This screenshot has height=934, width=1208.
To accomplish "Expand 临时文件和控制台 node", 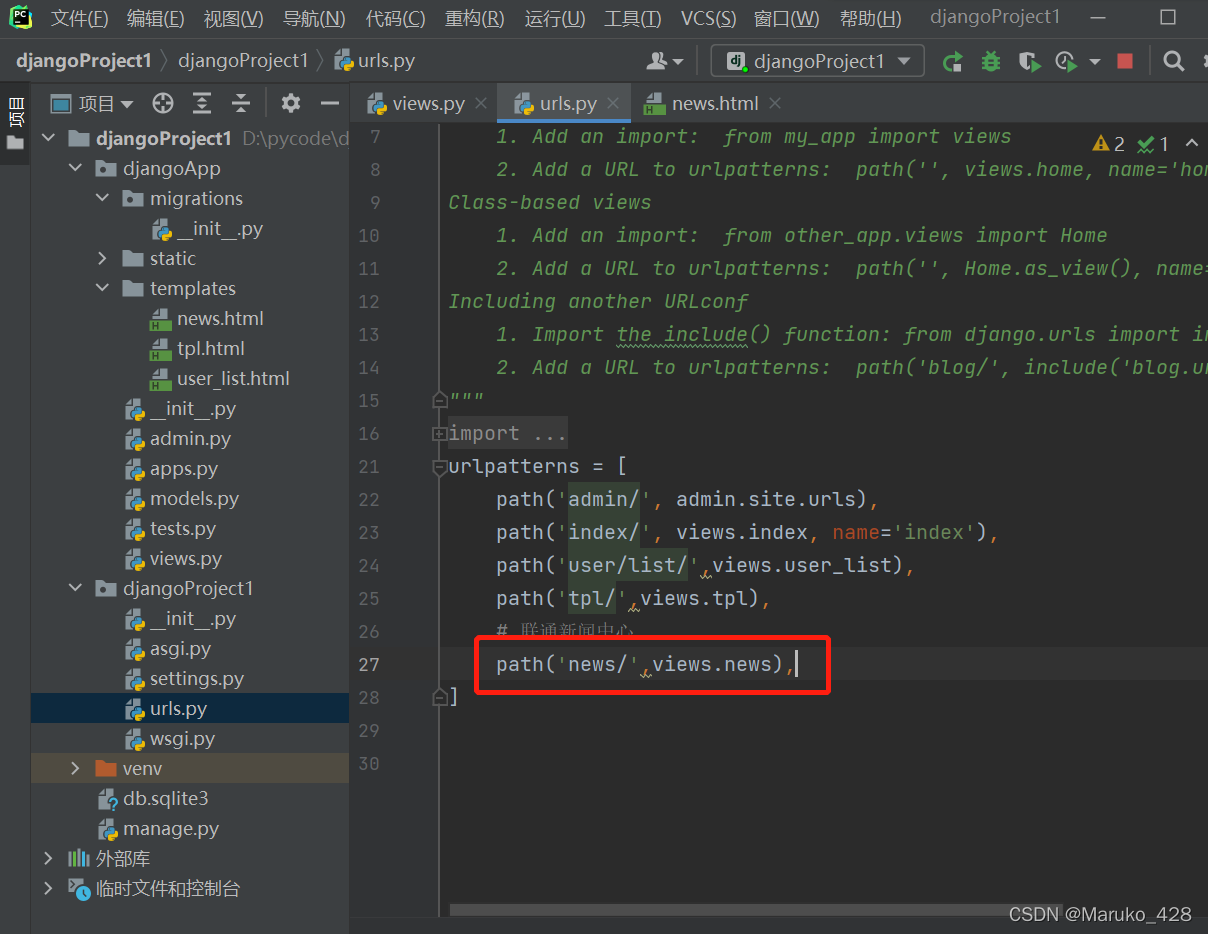I will pos(48,888).
